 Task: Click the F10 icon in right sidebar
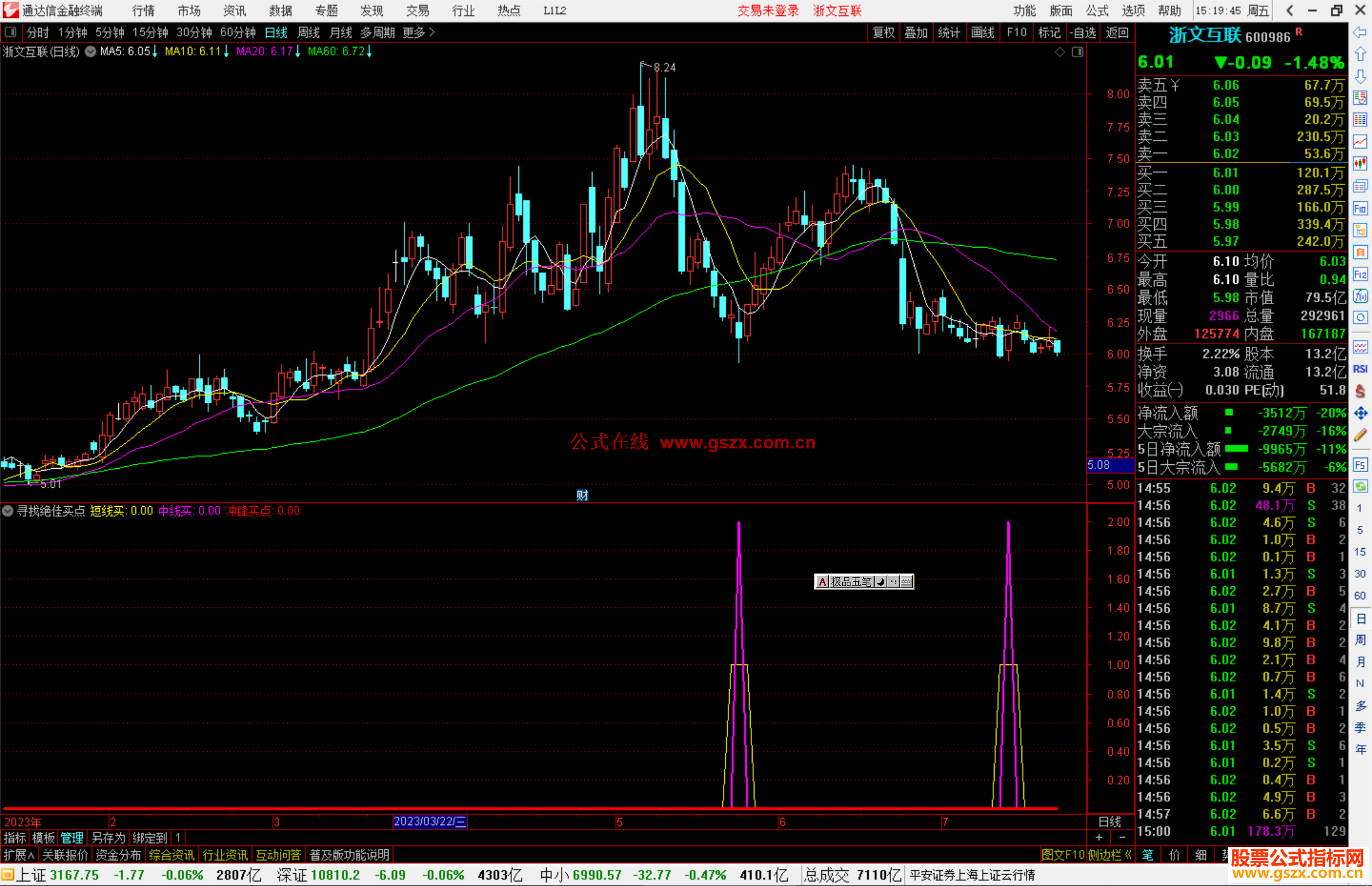point(1360,208)
